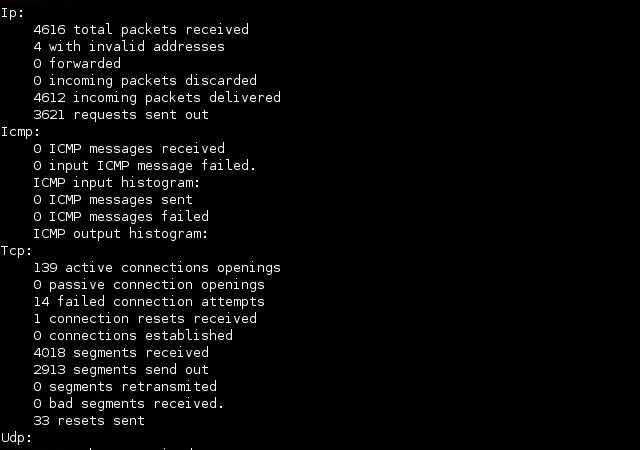The width and height of the screenshot is (640, 450).
Task: Click '0 segments retransmited' text
Action: pyautogui.click(x=125, y=387)
